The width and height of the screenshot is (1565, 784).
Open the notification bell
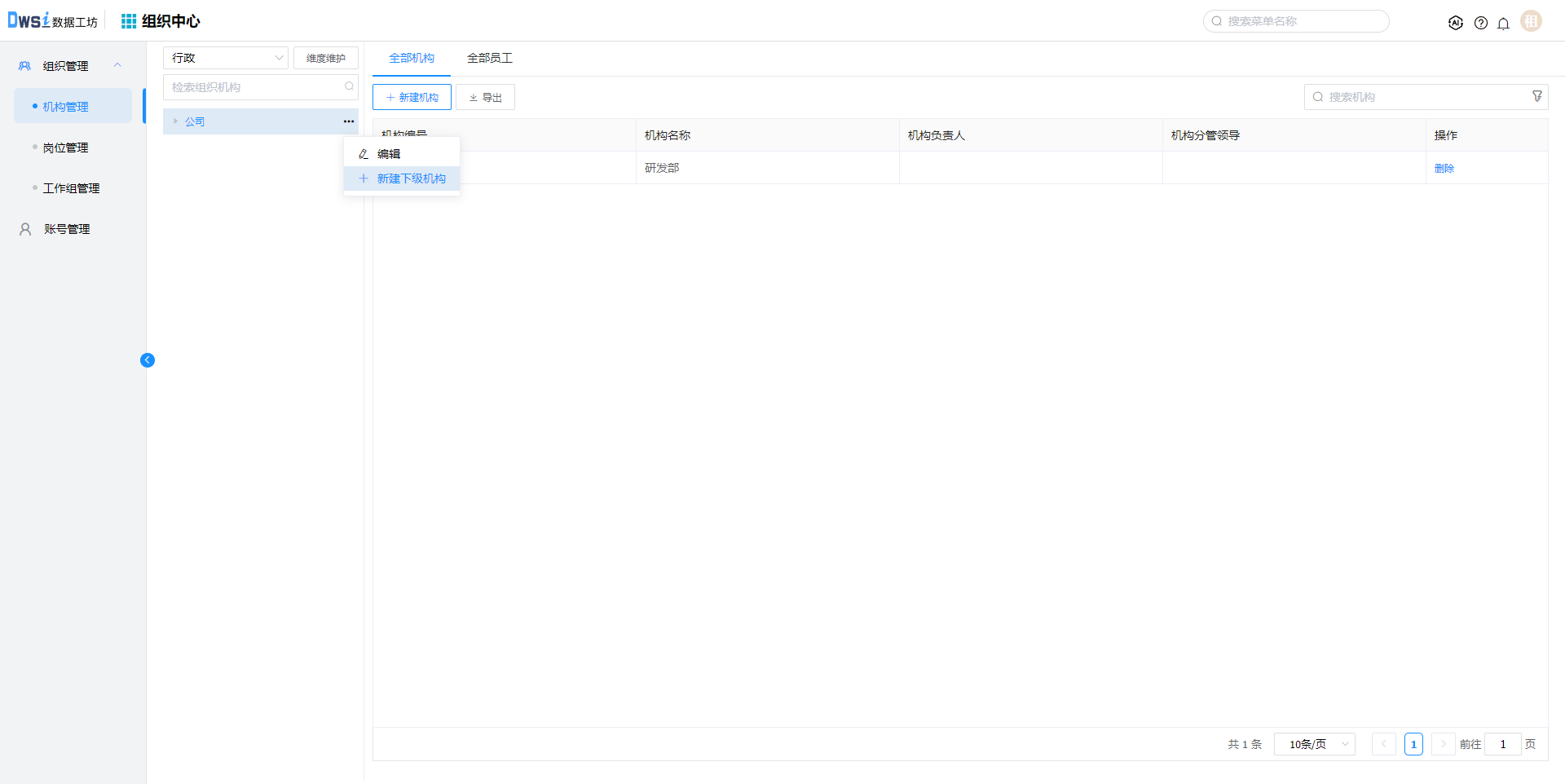coord(1503,23)
